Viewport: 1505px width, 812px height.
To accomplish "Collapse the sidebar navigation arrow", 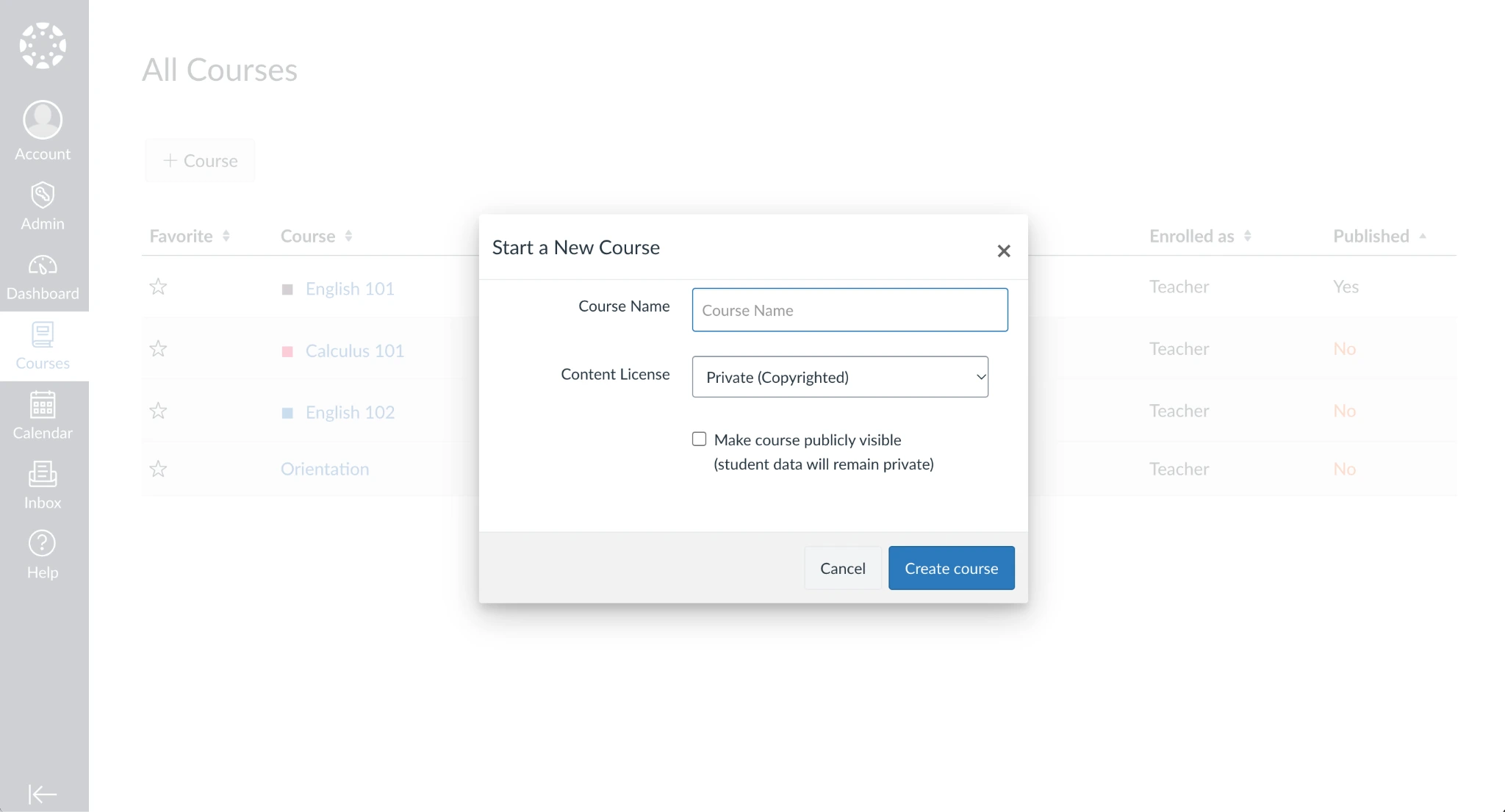I will [x=43, y=794].
